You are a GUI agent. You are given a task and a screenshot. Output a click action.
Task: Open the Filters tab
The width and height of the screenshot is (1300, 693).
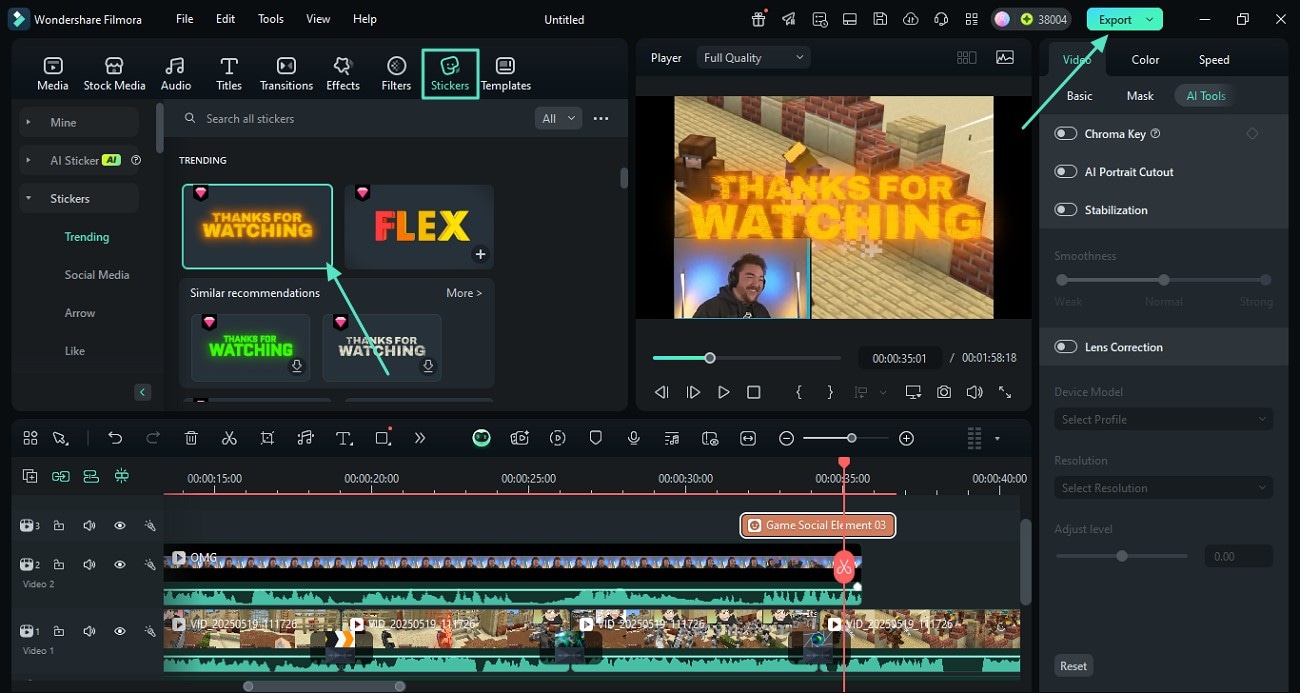tap(396, 74)
